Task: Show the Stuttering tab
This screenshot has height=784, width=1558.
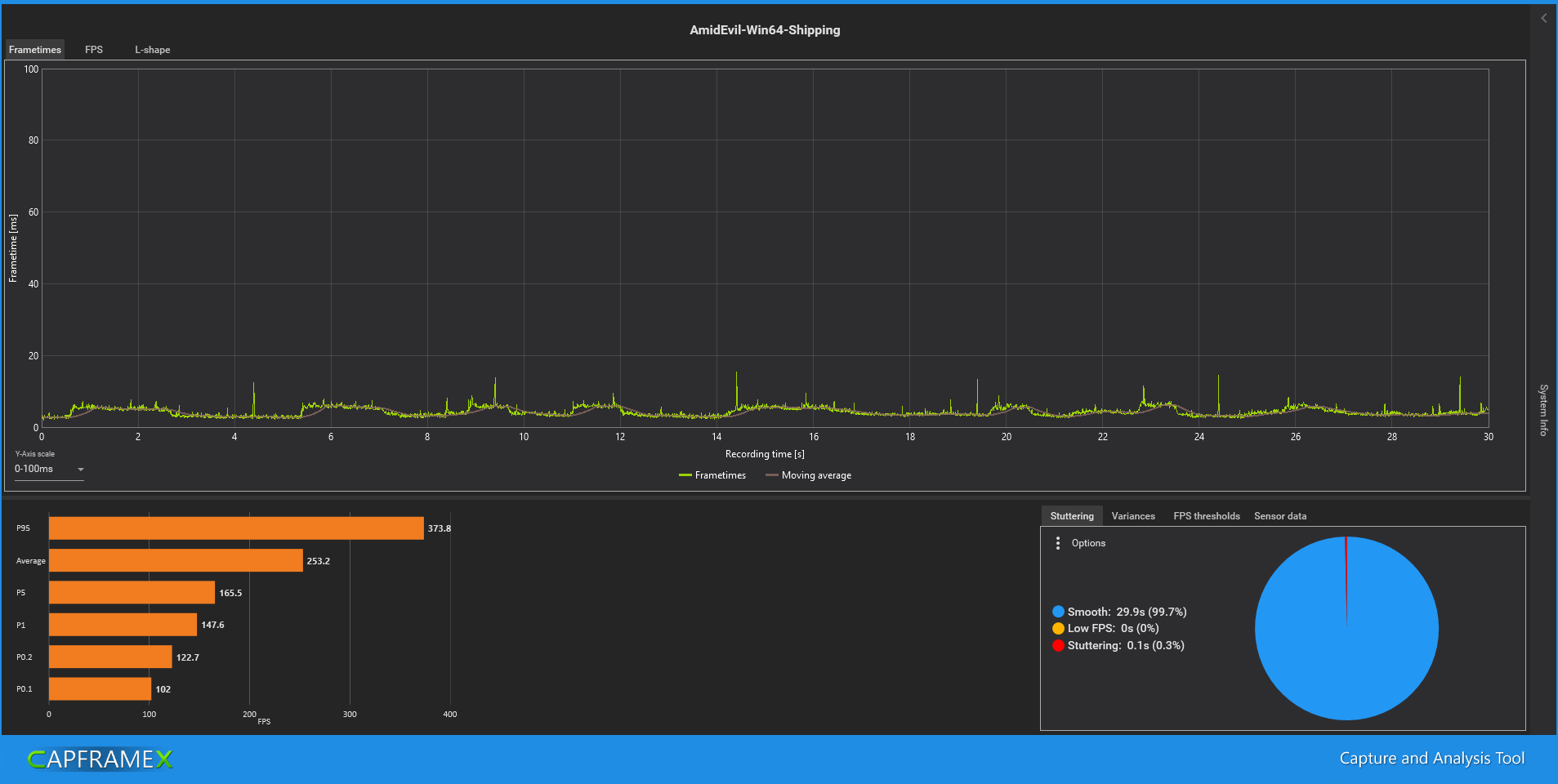Action: pos(1072,516)
